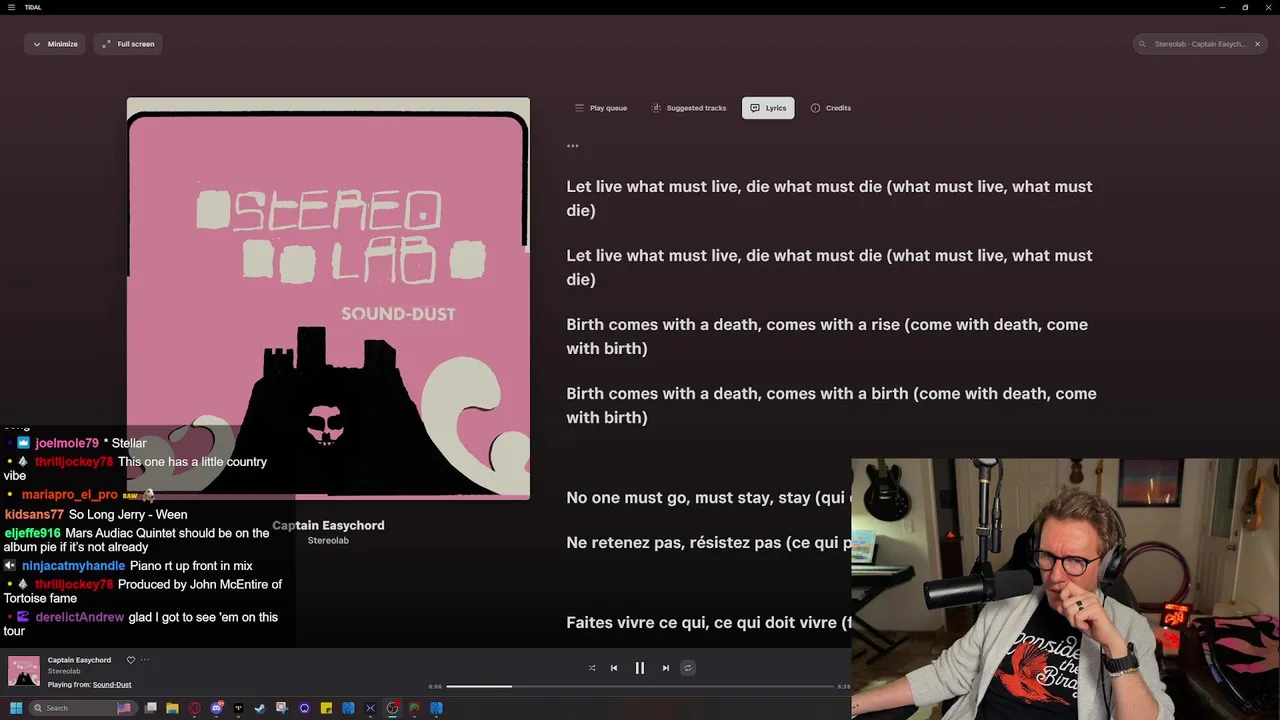Click the list icon on Play queue tab
The width and height of the screenshot is (1280, 720).
pyautogui.click(x=579, y=108)
